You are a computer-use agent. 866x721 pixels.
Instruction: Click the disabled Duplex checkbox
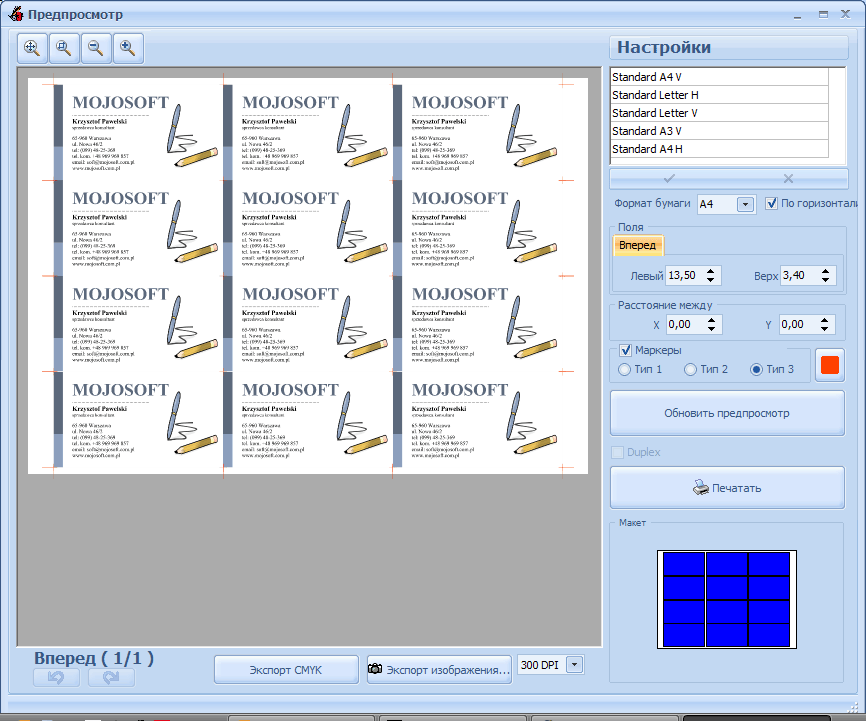[x=617, y=452]
